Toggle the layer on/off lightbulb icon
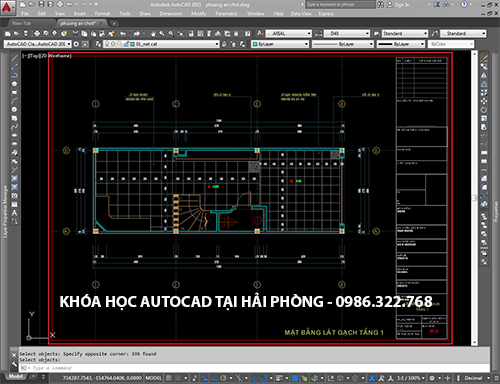 (107, 44)
